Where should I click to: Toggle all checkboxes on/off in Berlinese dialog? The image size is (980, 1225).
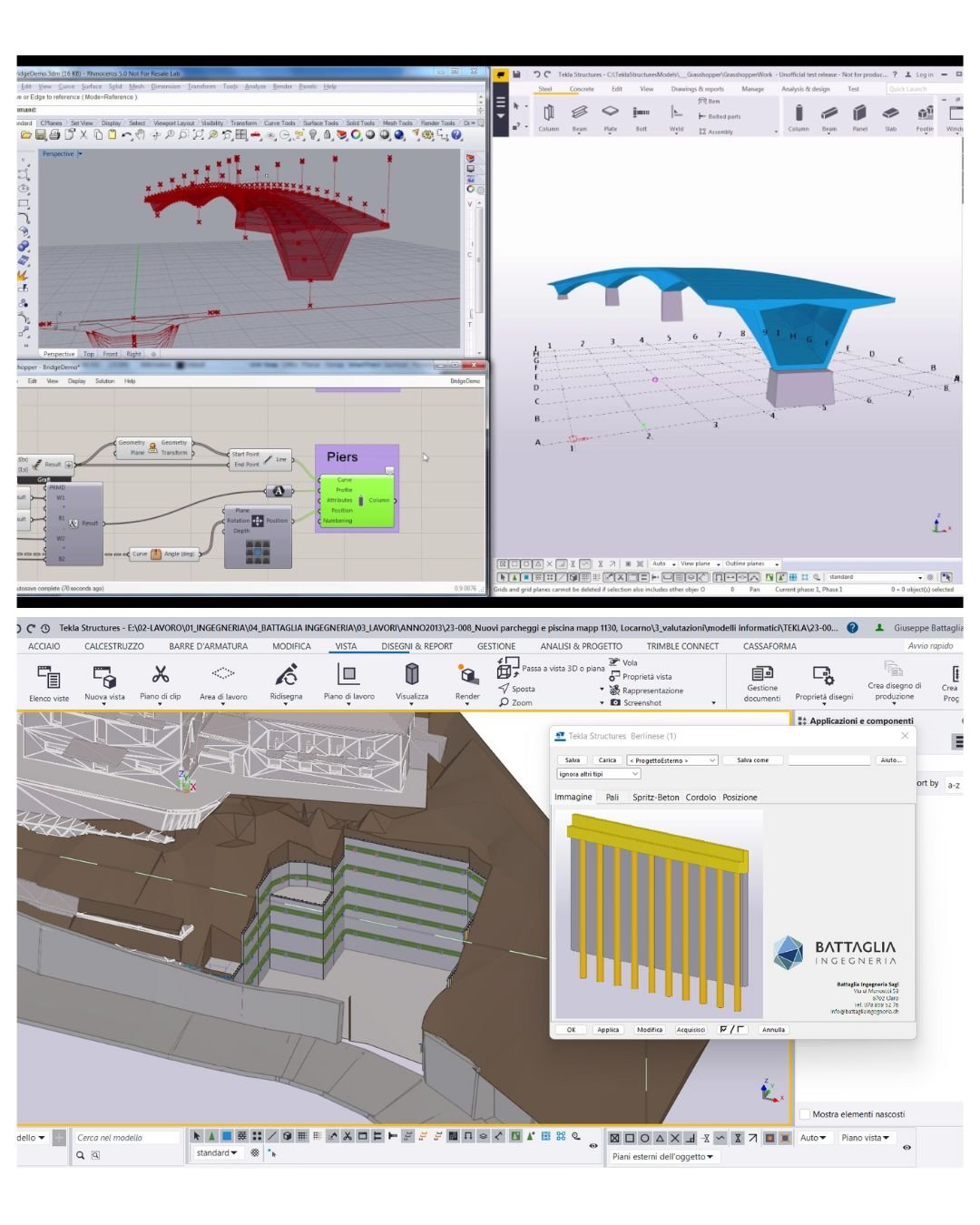click(731, 1030)
